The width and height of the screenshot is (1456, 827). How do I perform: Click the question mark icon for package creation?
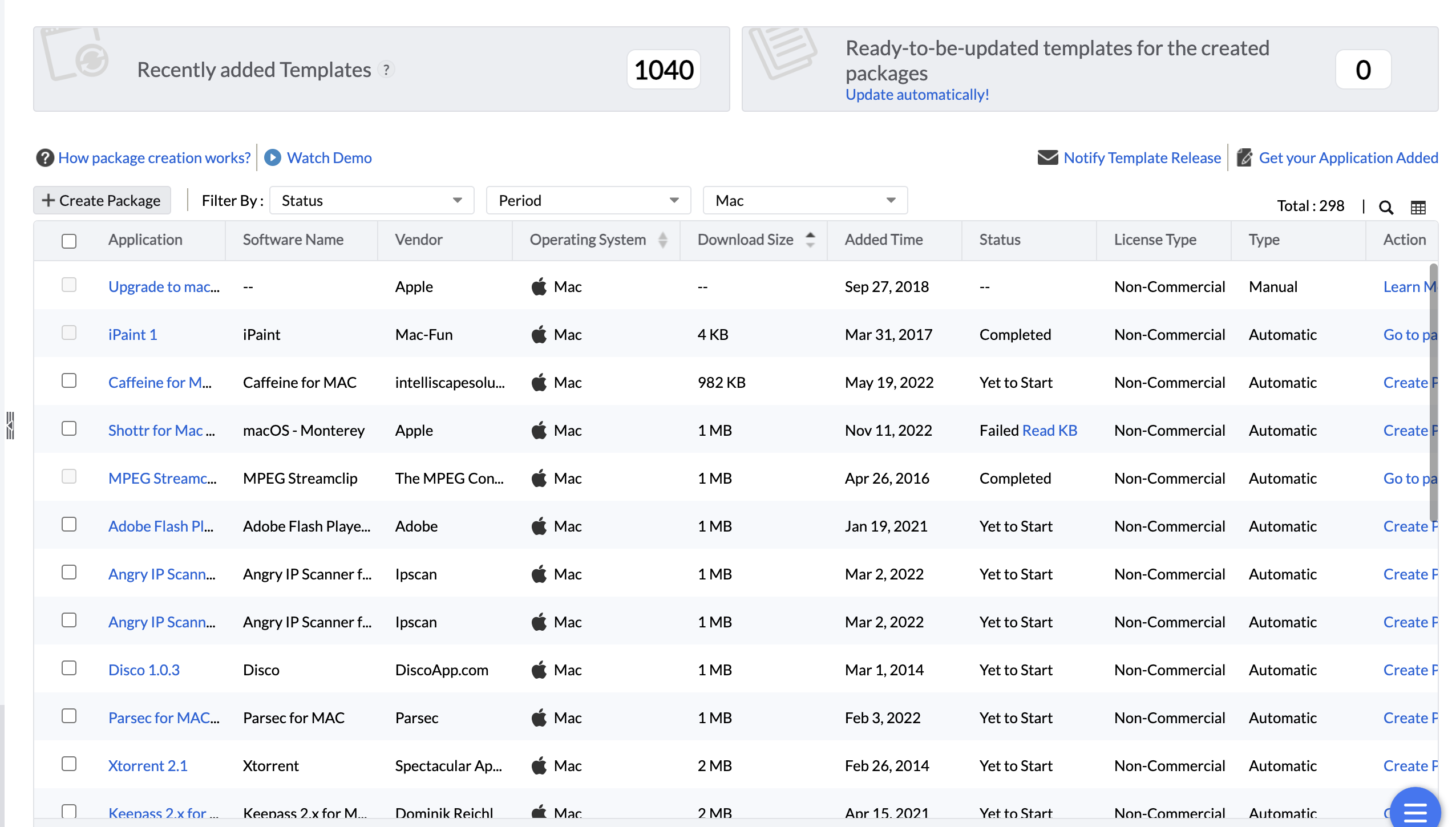click(x=45, y=157)
